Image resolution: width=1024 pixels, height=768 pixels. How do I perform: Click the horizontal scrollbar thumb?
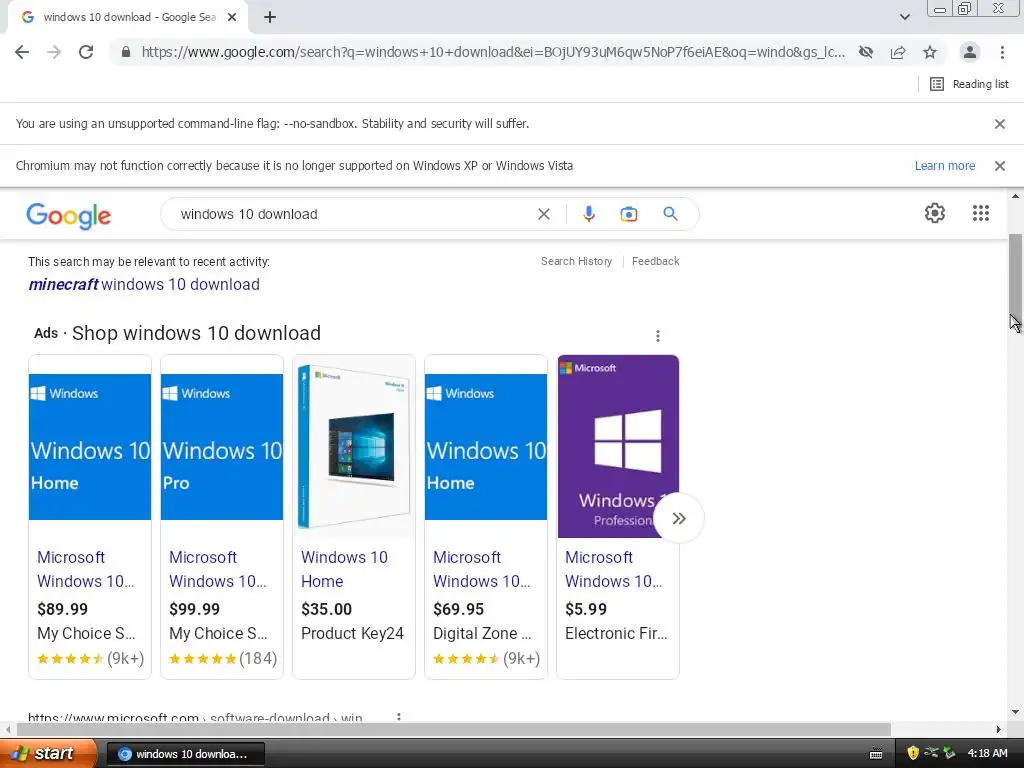point(454,729)
